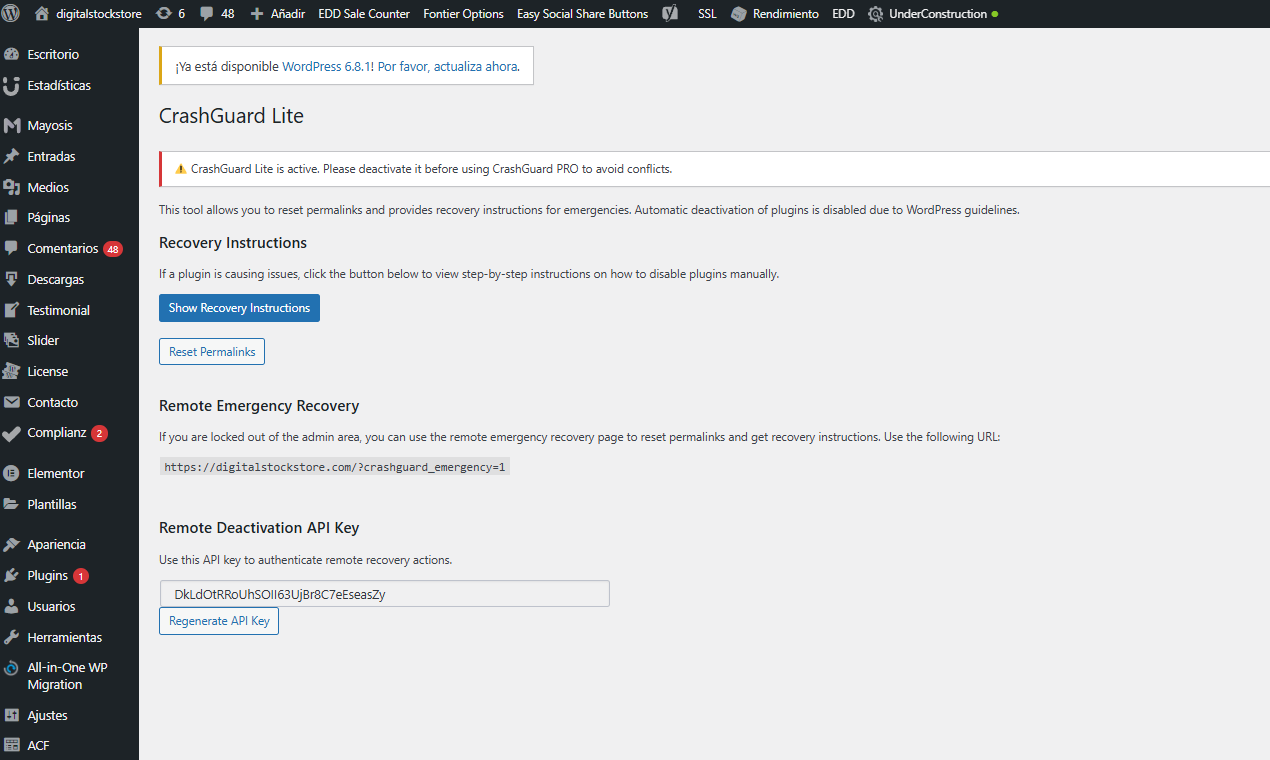Open Contacto in the sidebar
1270x760 pixels.
[x=69, y=402]
